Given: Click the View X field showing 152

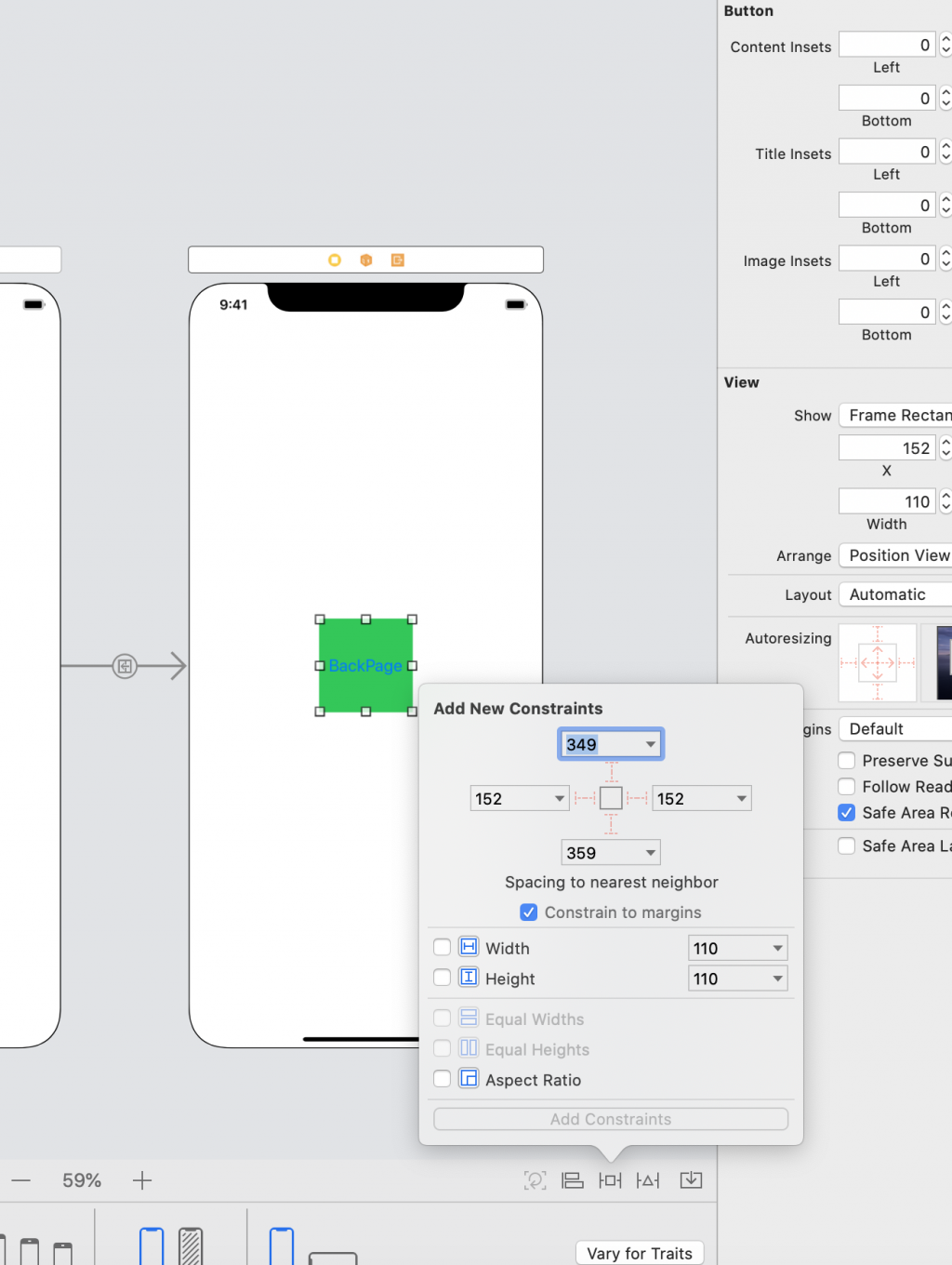Looking at the screenshot, I should (887, 447).
